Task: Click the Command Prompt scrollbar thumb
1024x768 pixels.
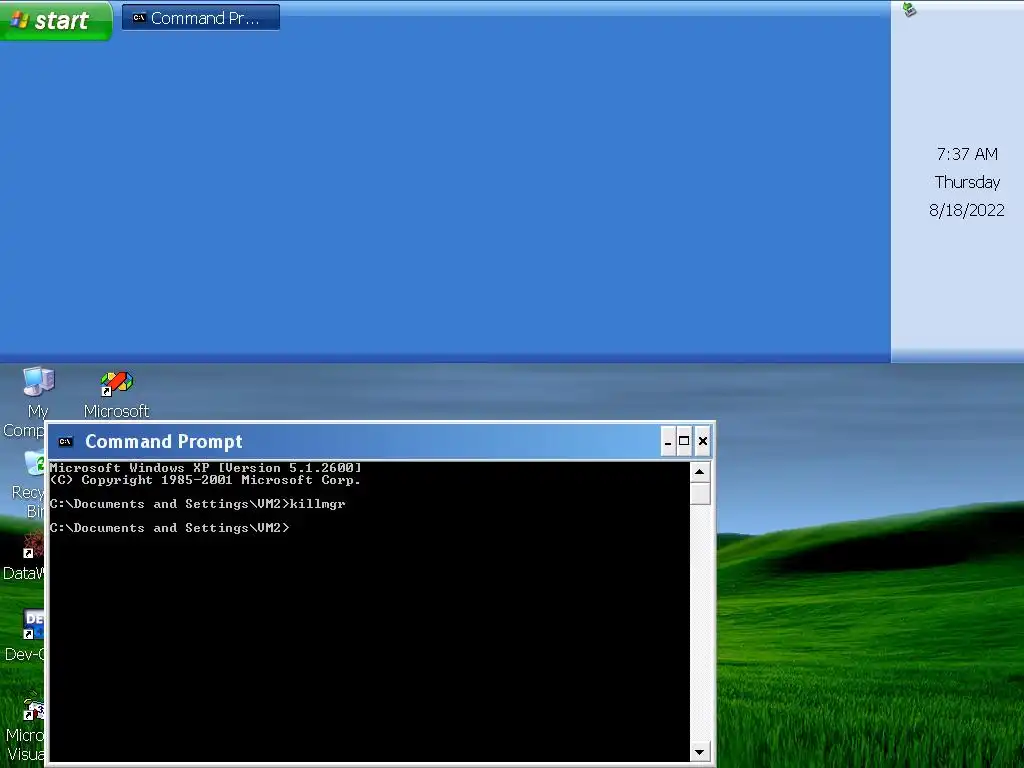Action: 699,493
